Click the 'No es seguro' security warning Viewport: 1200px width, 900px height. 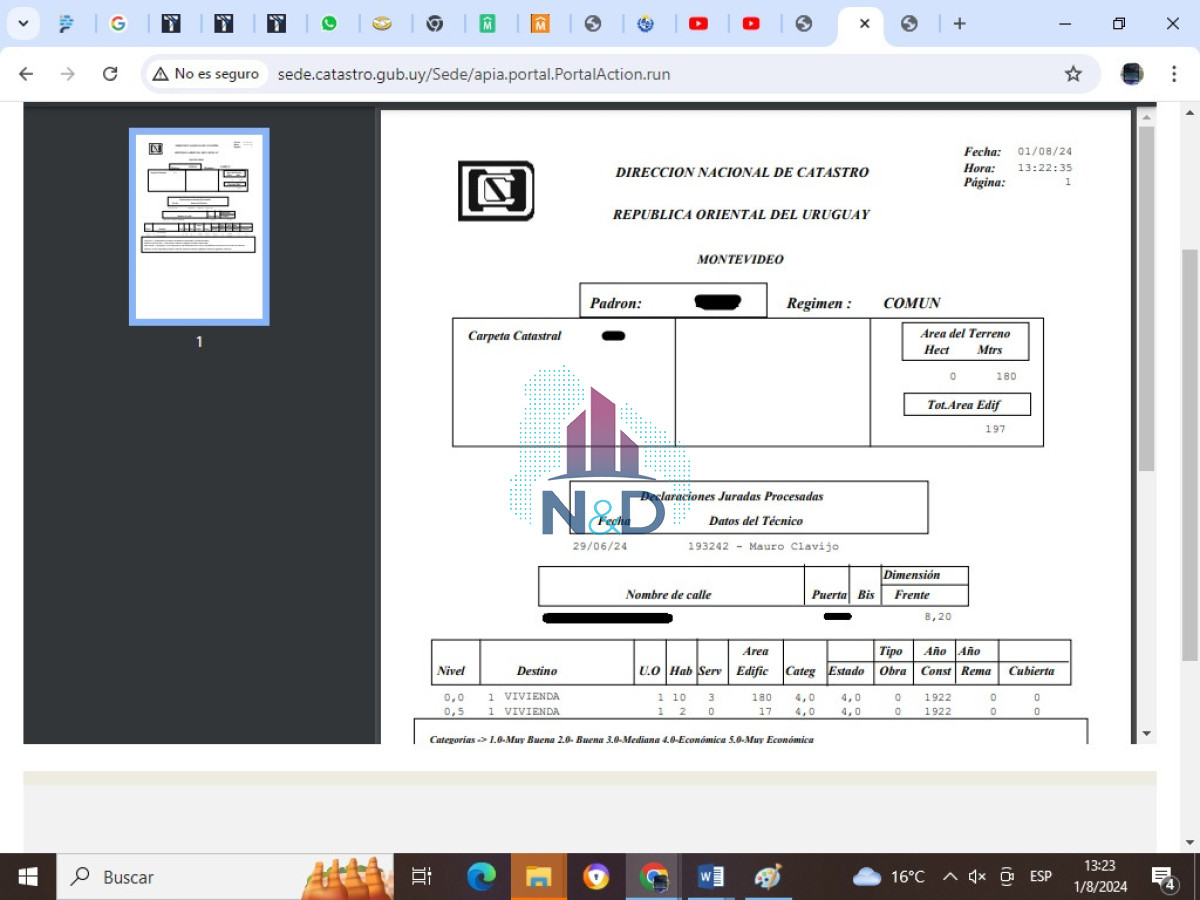click(x=206, y=74)
